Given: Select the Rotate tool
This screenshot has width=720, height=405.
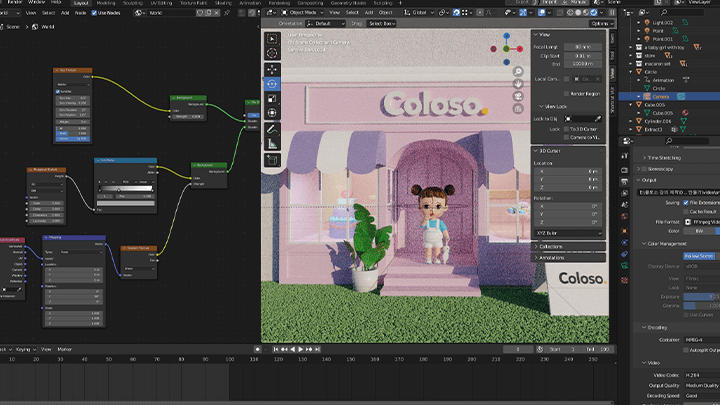Looking at the screenshot, I should [272, 84].
